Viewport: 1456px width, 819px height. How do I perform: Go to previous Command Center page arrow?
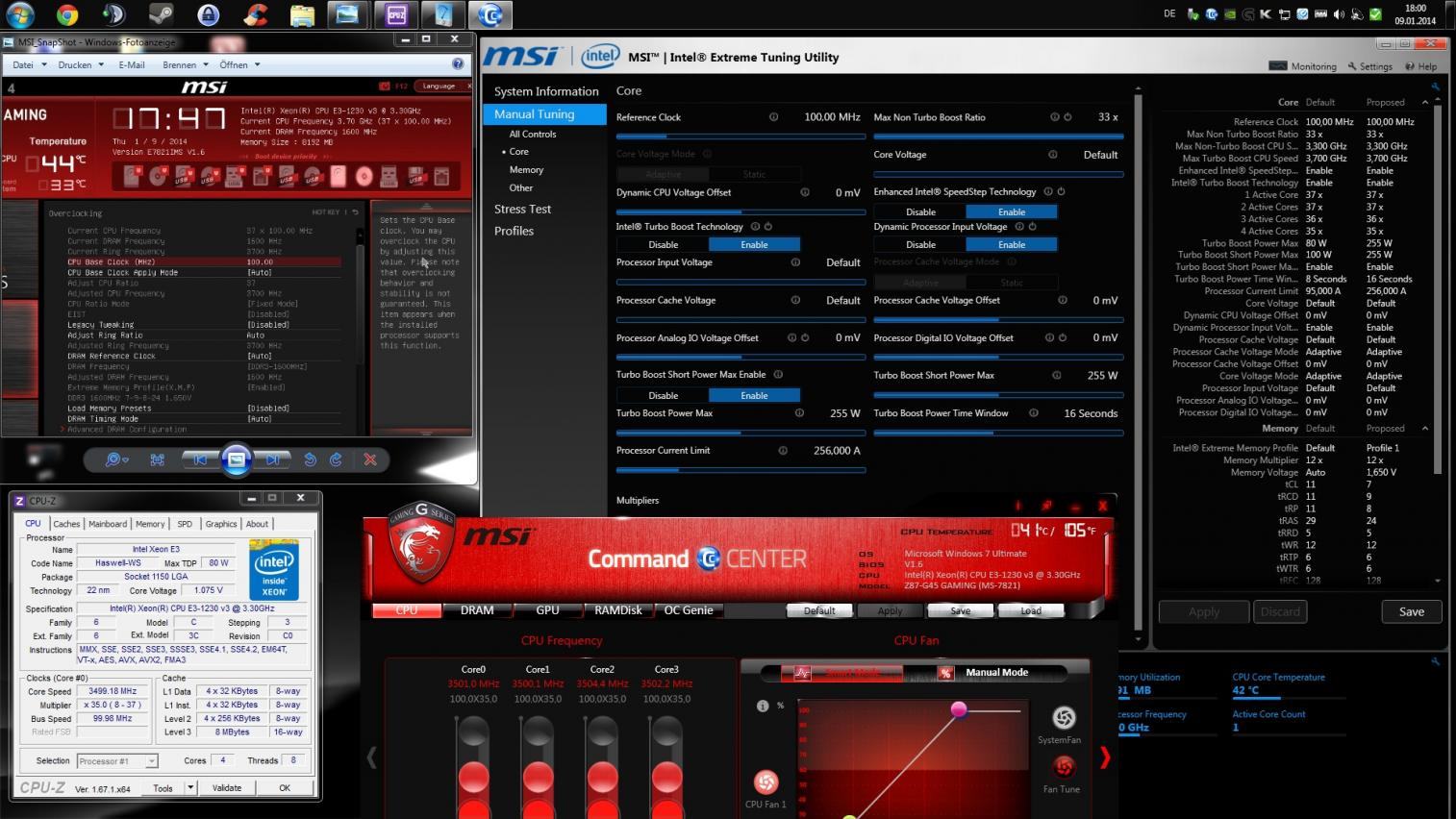[371, 757]
